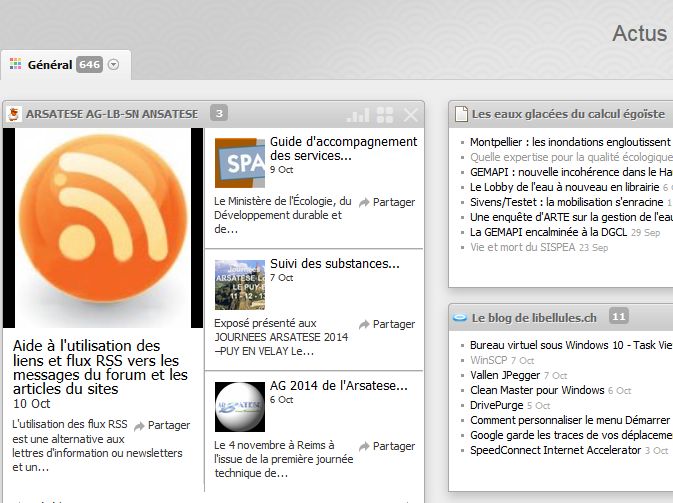Image resolution: width=673 pixels, height=503 pixels.
Task: Click the blue libellules.ch widget icon
Action: click(x=460, y=318)
